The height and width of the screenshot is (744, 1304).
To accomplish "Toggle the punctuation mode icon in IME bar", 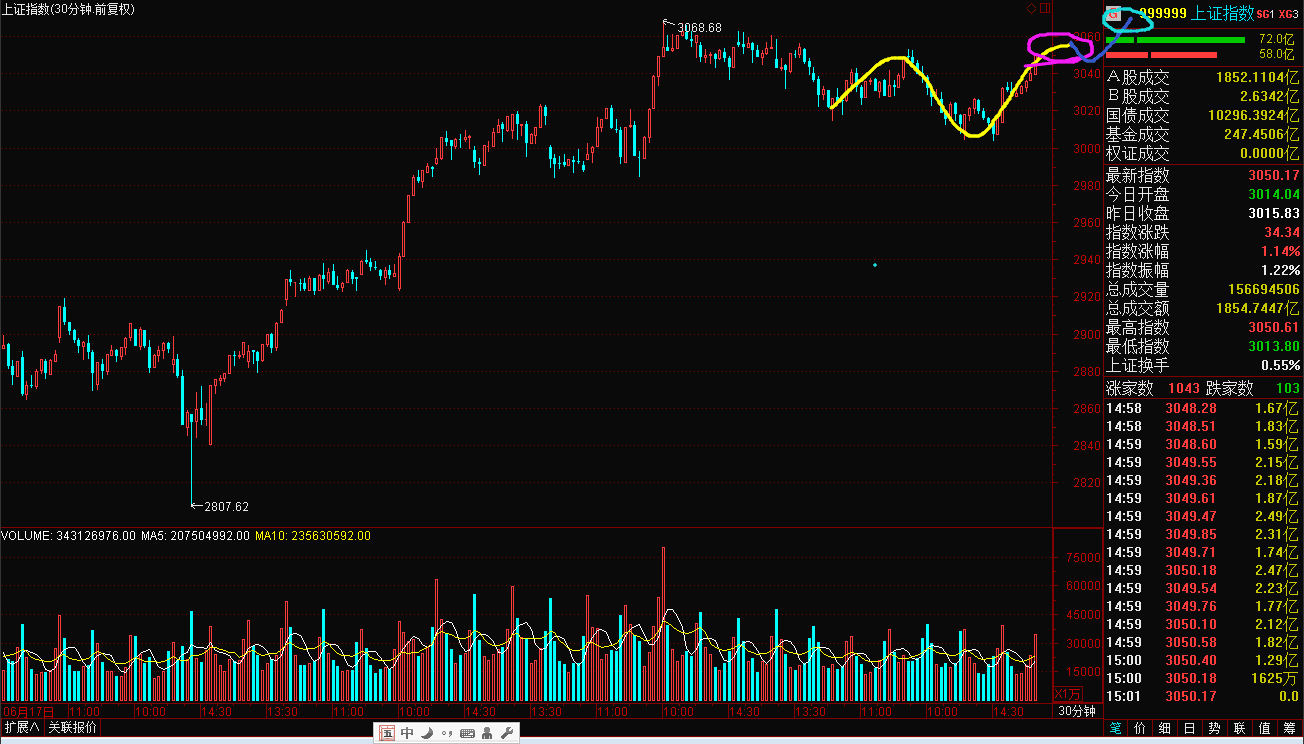I will [446, 733].
